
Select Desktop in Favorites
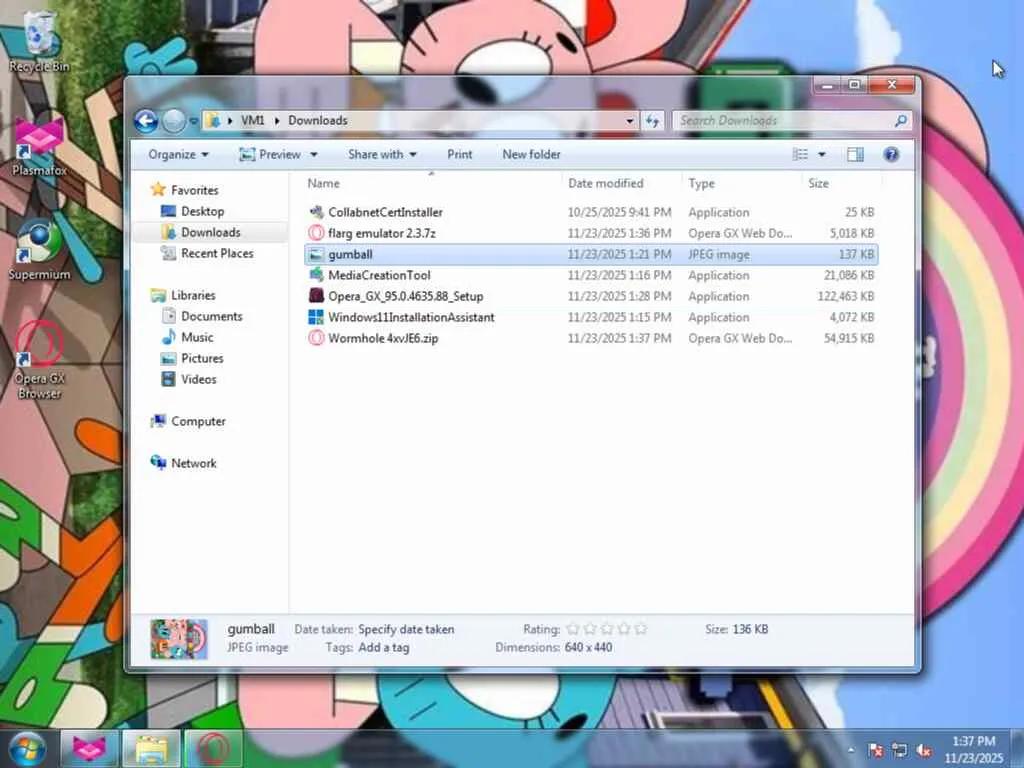click(x=202, y=212)
